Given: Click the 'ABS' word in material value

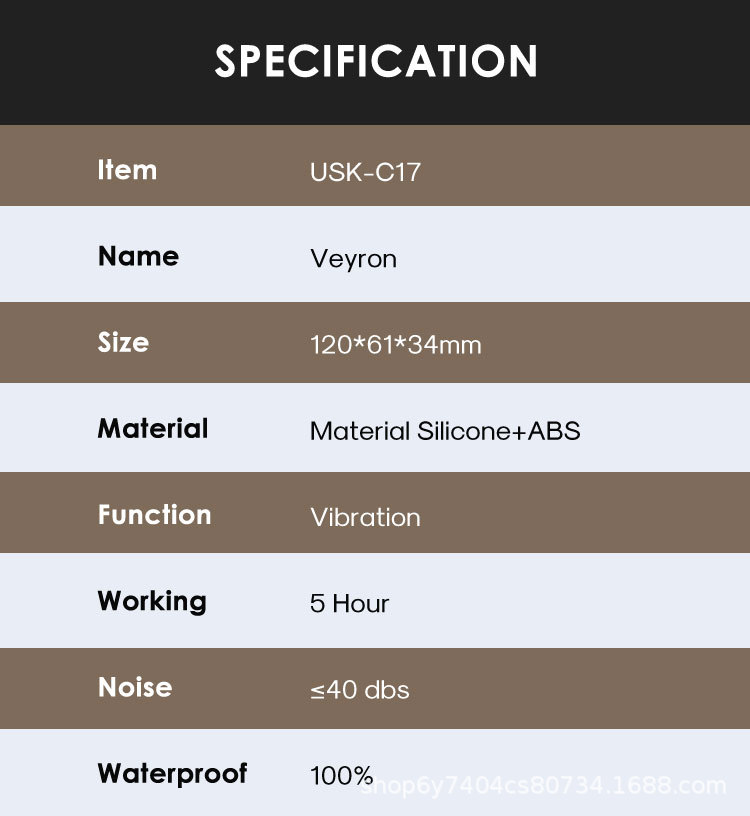Looking at the screenshot, I should [554, 431].
